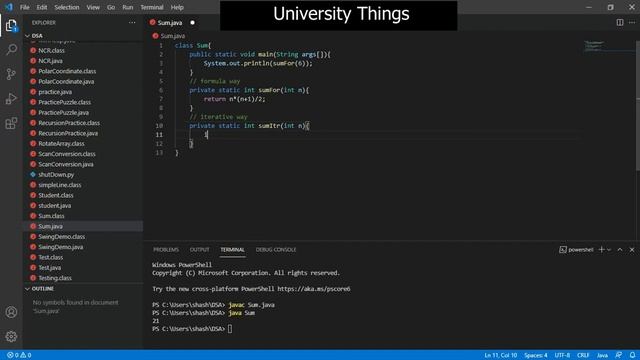Viewport: 640px width, 360px height.
Task: Click the unsaved dot on Sum.java tab
Action: pyautogui.click(x=193, y=23)
